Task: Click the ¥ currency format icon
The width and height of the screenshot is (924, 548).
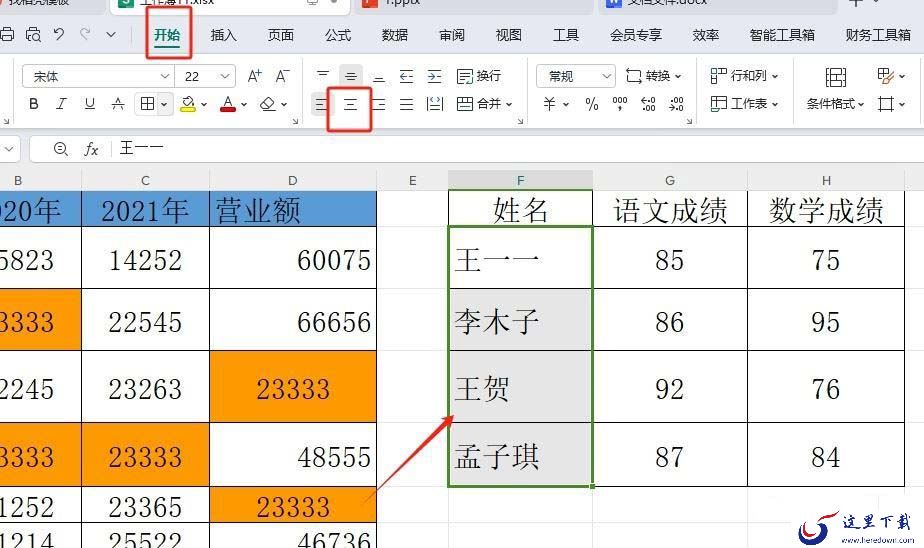Action: click(x=549, y=104)
